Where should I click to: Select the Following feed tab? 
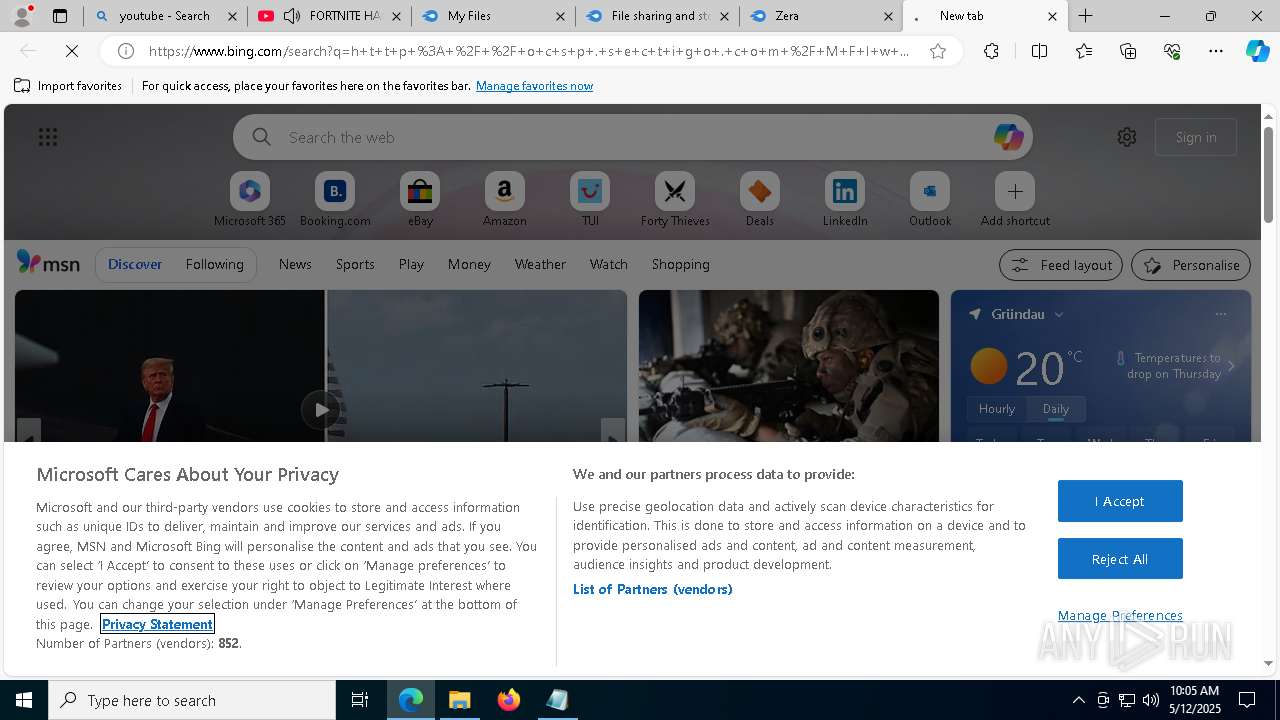(x=214, y=264)
